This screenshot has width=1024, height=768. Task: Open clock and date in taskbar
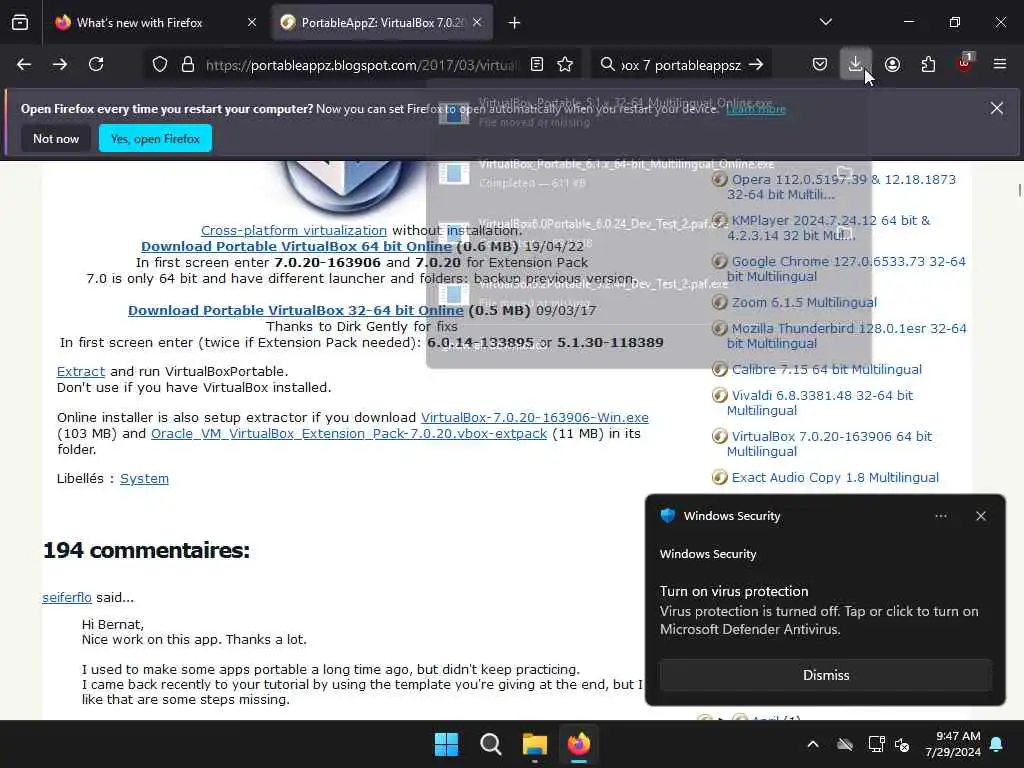point(953,744)
